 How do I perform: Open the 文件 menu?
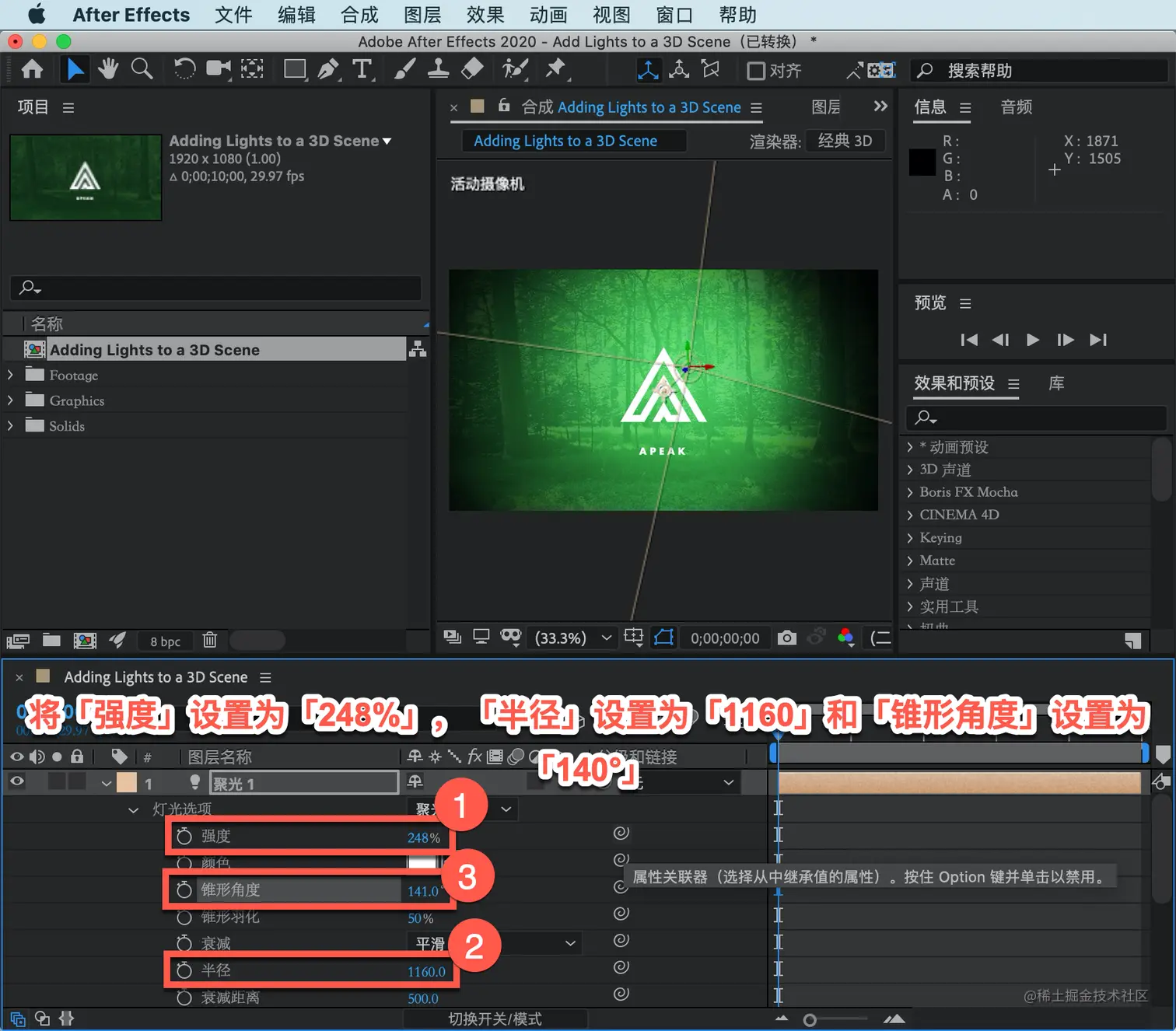233,15
